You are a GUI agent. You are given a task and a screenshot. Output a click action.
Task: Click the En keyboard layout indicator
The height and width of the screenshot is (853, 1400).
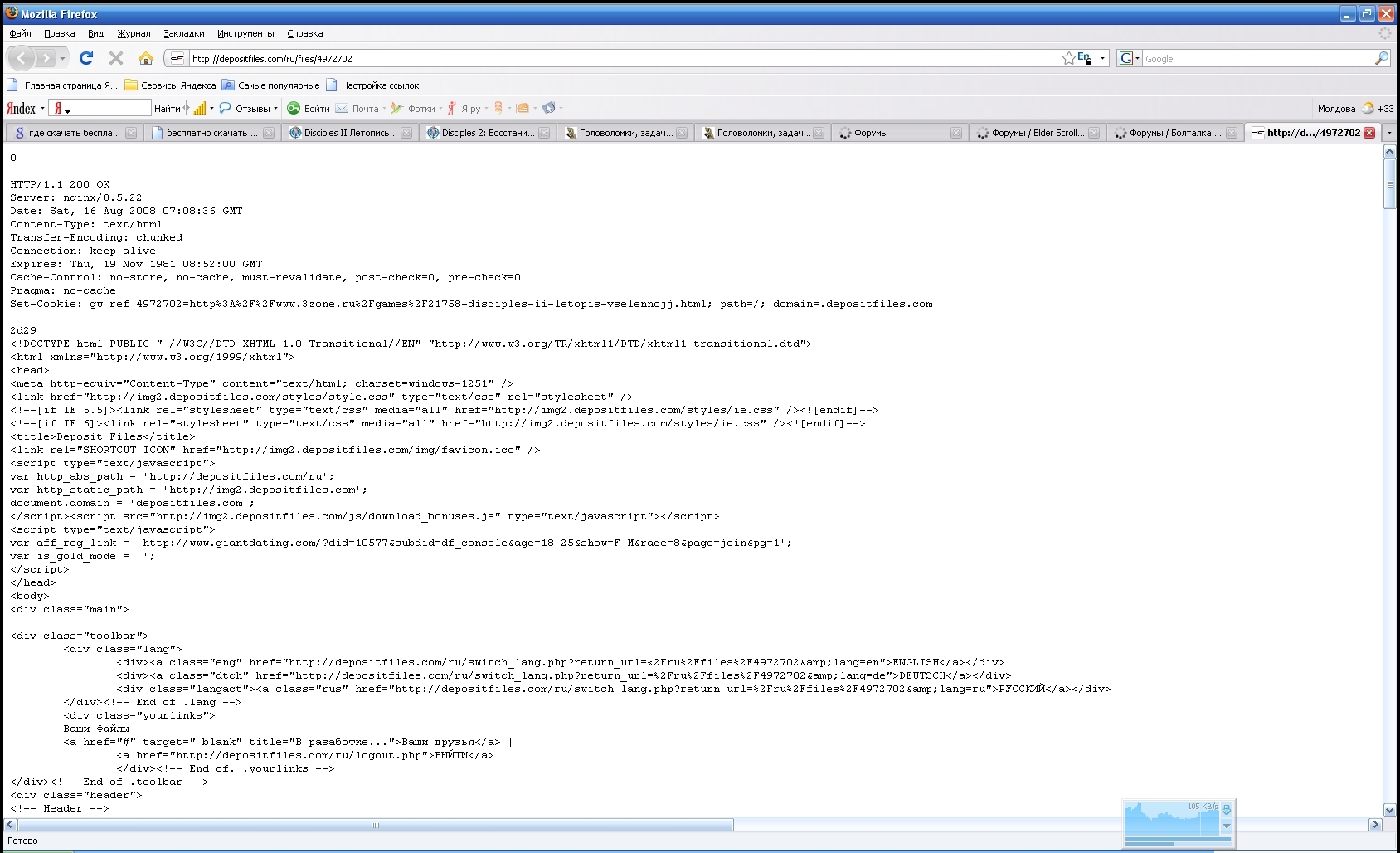point(1084,58)
